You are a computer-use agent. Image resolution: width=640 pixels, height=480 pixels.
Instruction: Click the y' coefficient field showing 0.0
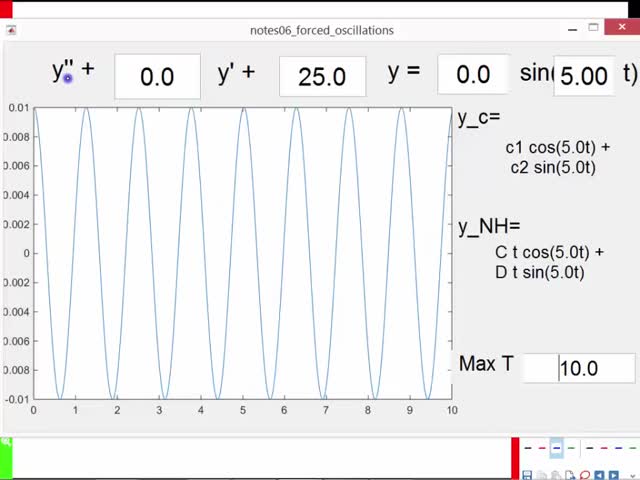click(157, 77)
